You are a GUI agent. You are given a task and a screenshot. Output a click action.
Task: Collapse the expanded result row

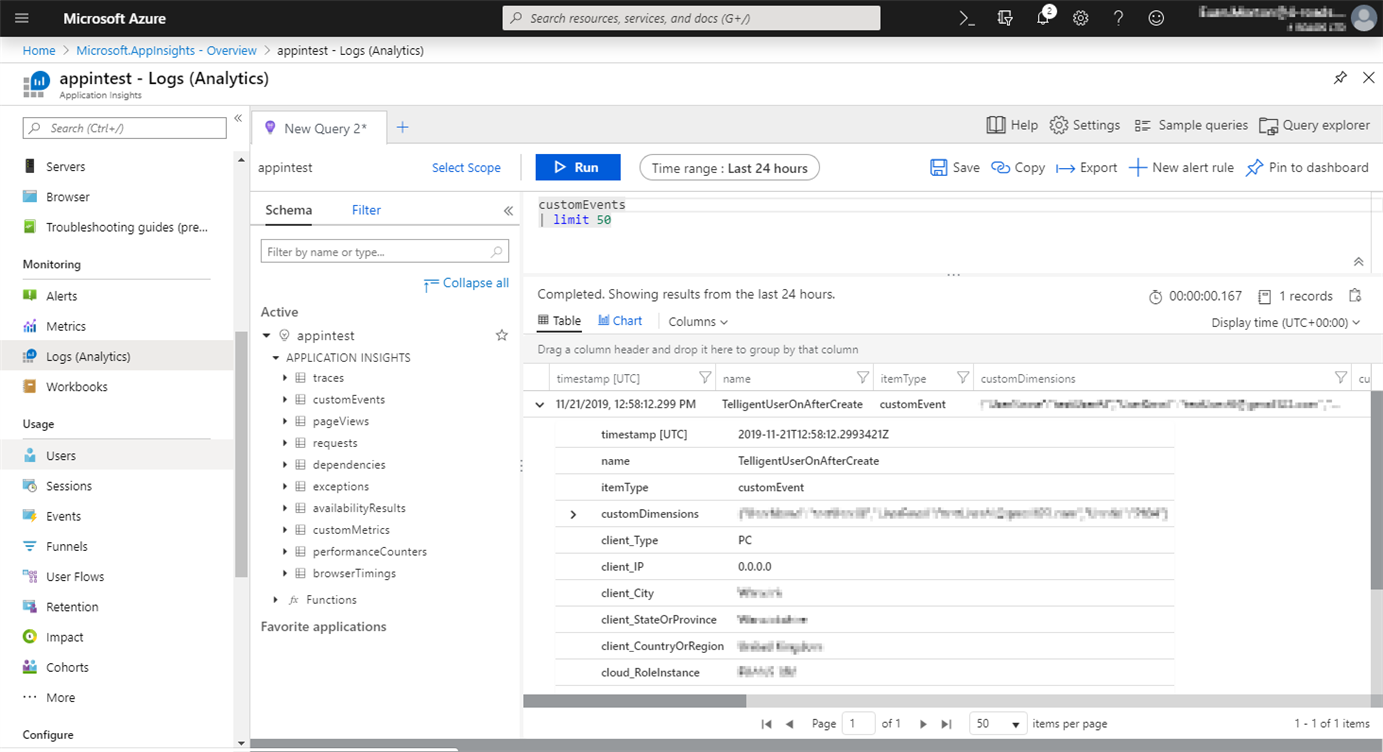pos(540,405)
